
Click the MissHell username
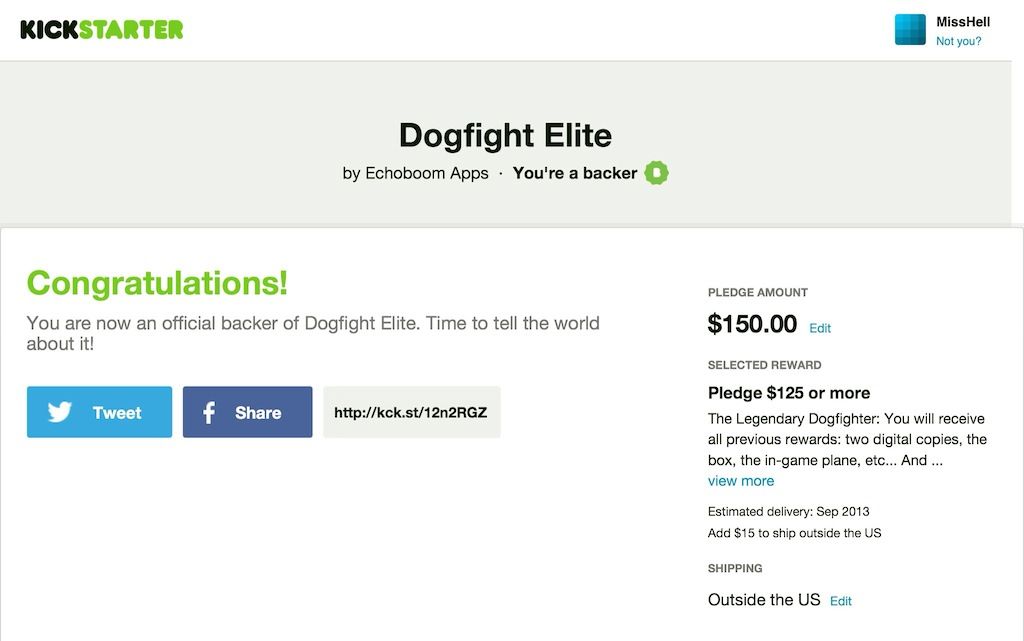(x=962, y=22)
